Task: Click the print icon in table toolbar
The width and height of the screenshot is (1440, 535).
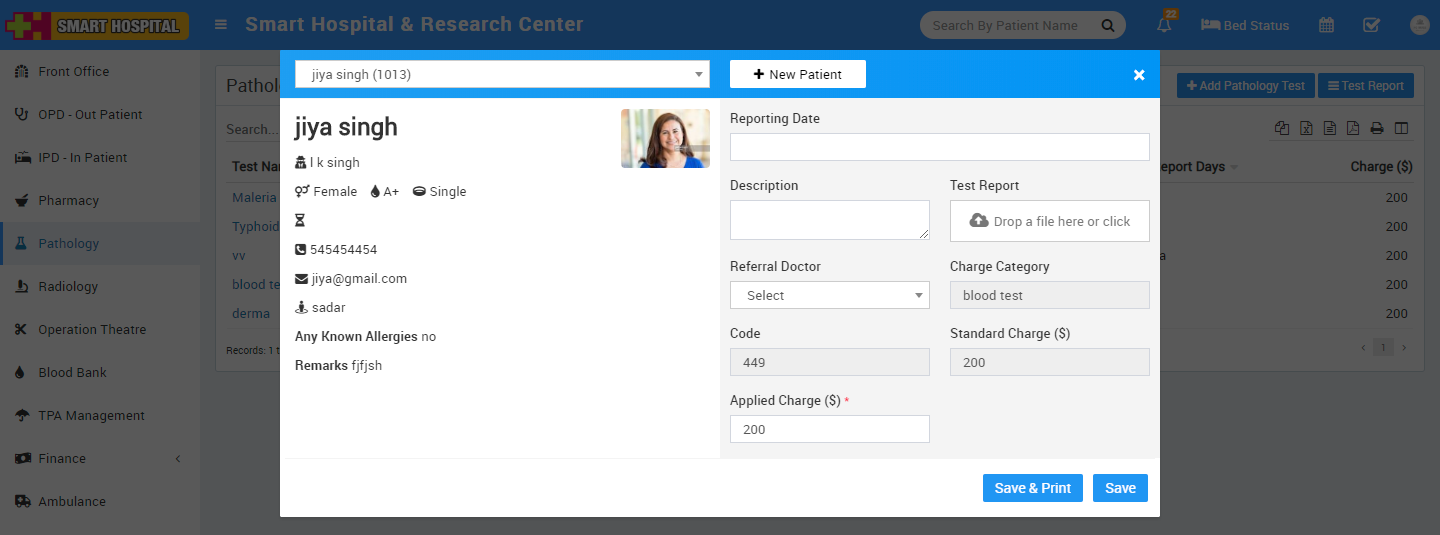Action: coord(1377,128)
